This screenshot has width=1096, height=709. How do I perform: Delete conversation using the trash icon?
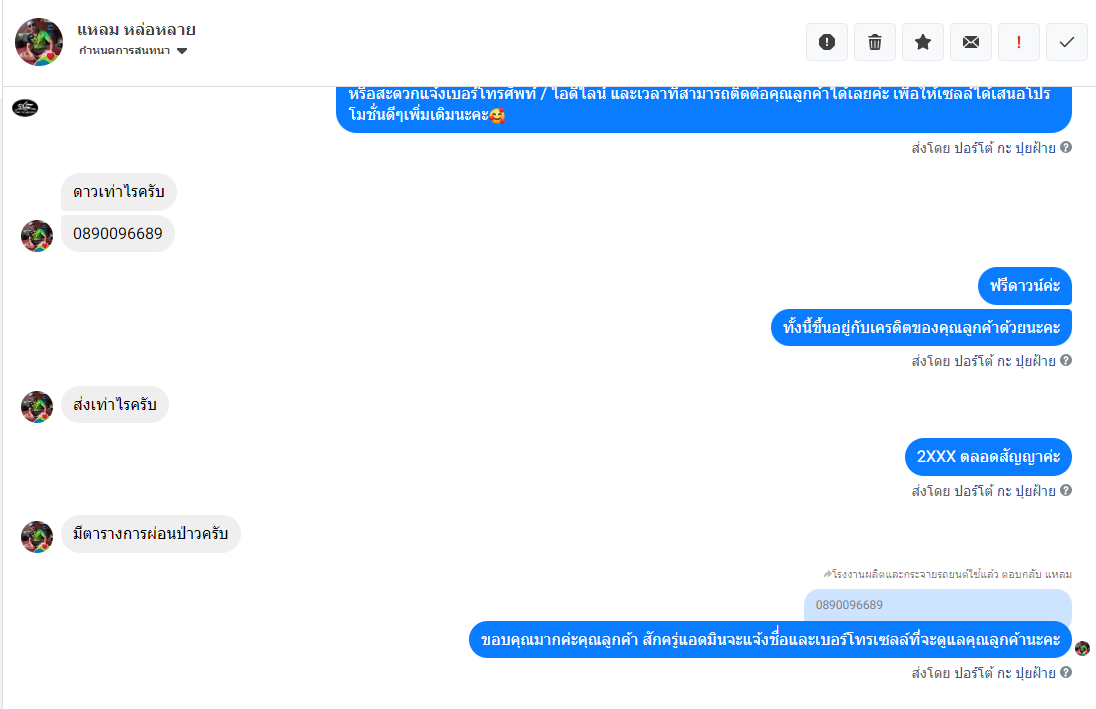[x=874, y=42]
